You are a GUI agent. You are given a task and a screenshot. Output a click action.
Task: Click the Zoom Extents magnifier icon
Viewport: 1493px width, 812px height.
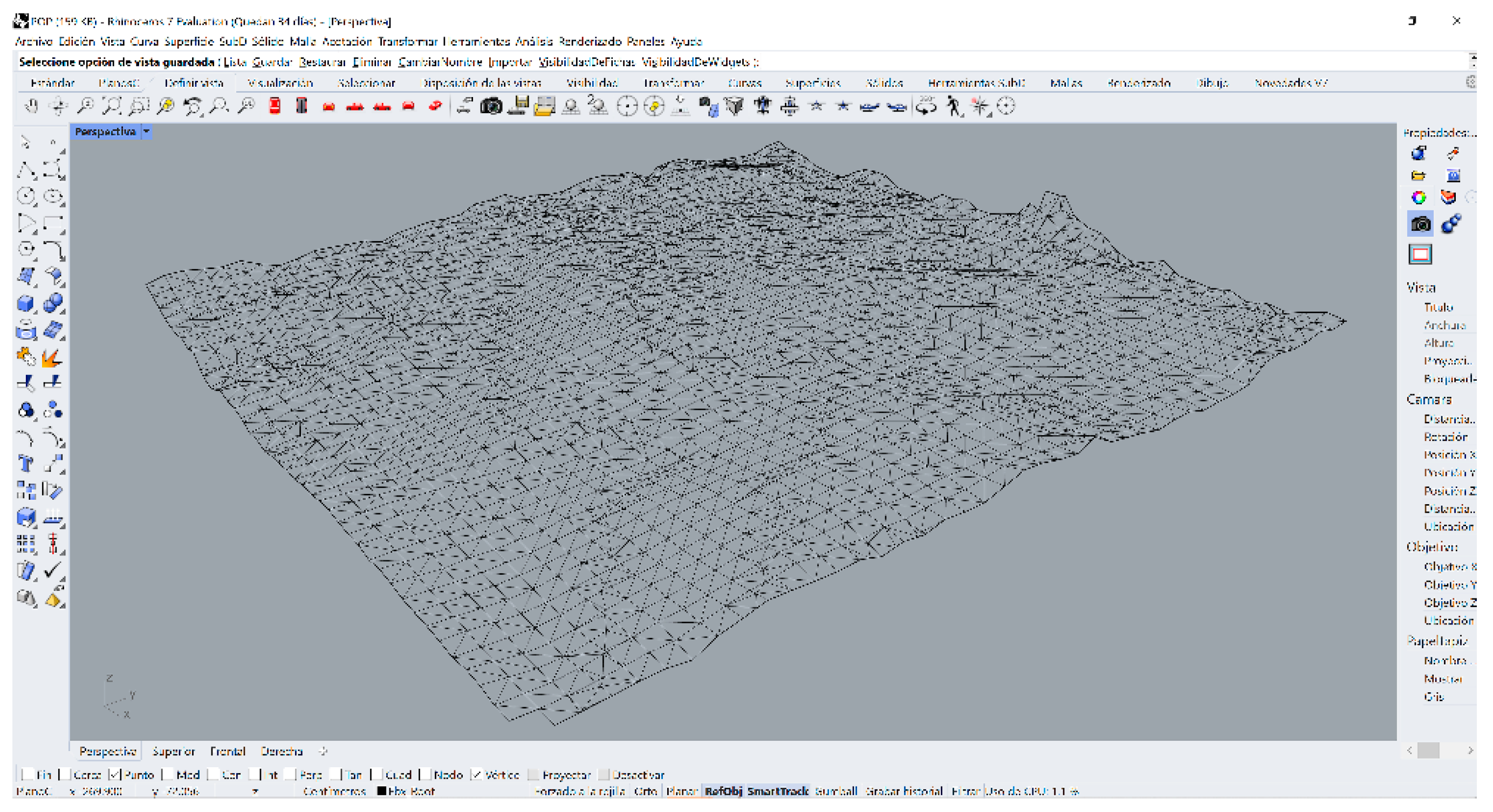pos(111,106)
